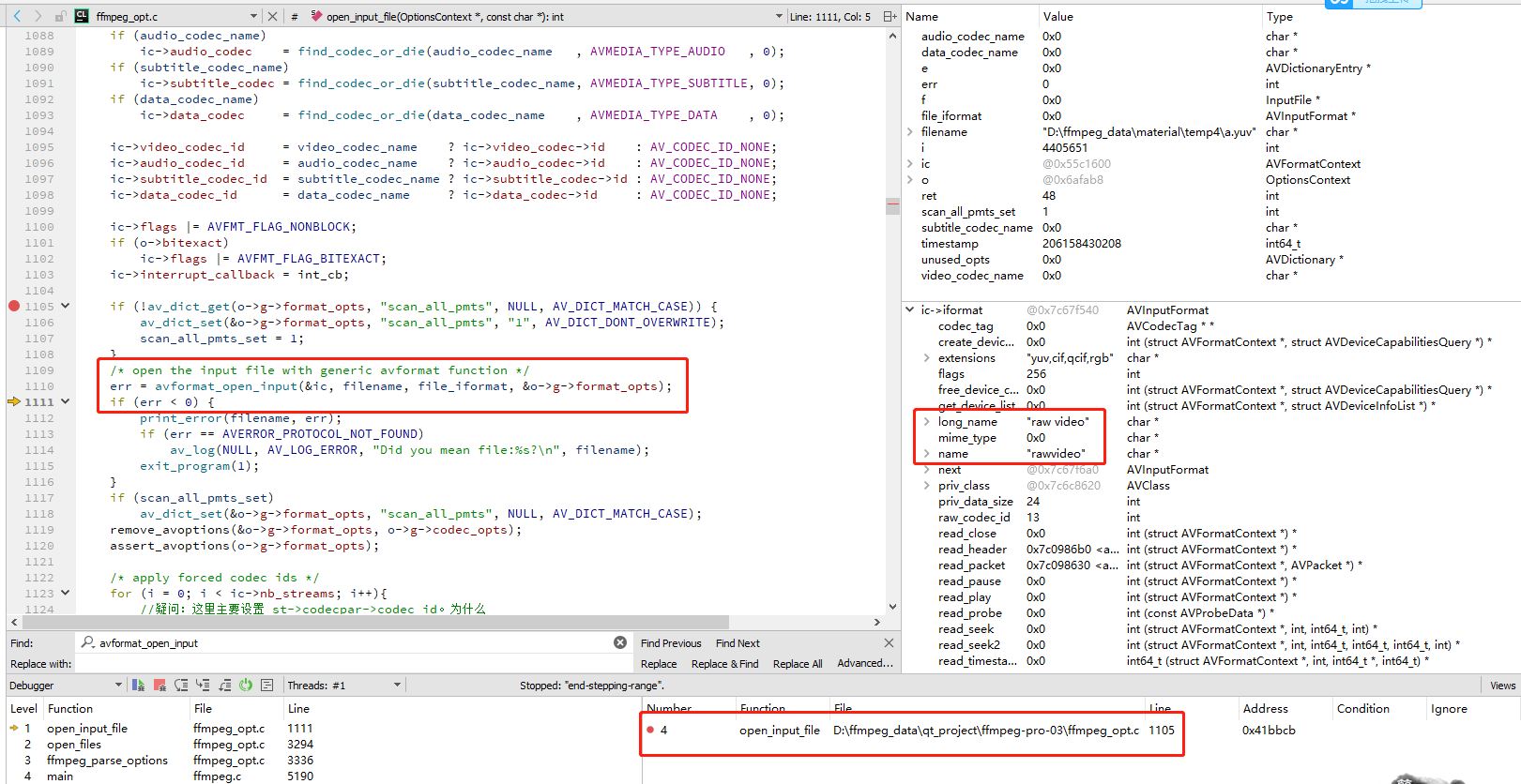The height and width of the screenshot is (784, 1521).
Task: Click the Replace All button
Action: (x=797, y=664)
